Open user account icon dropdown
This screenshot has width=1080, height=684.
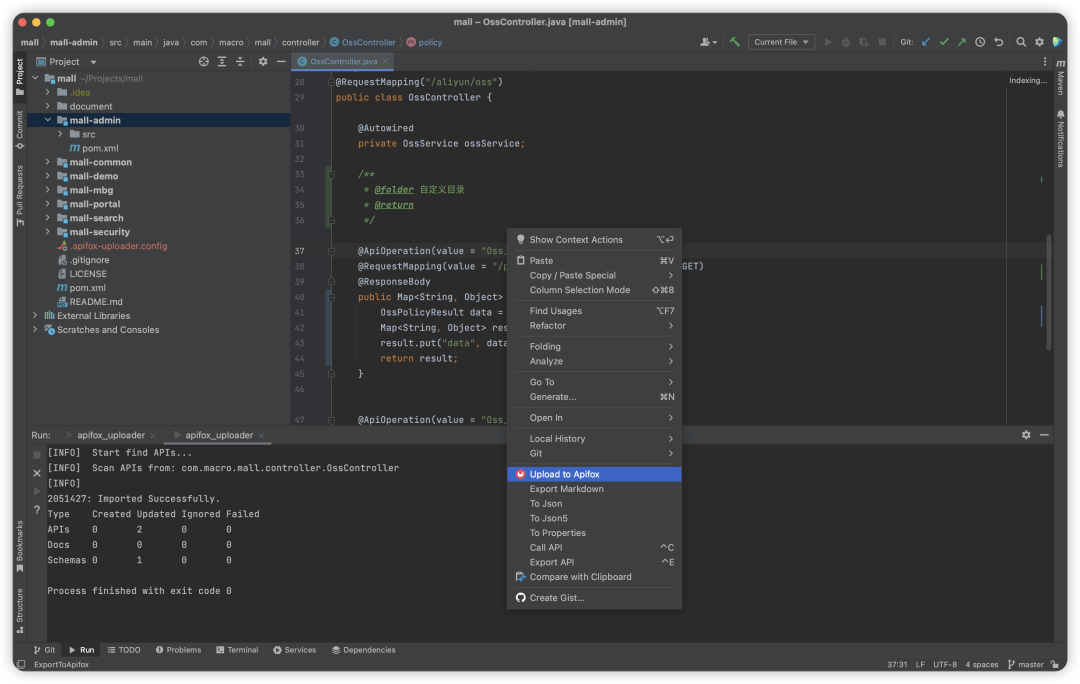pos(709,42)
